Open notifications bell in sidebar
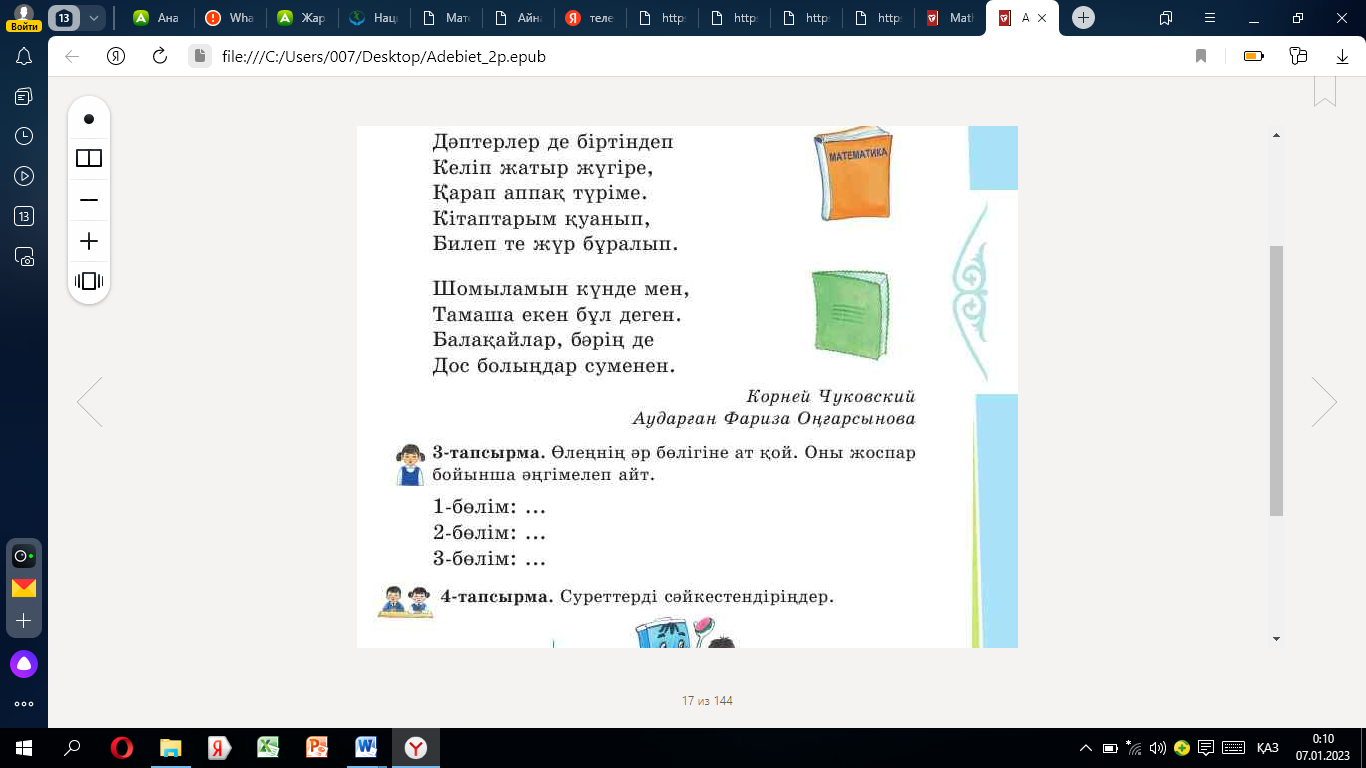The image size is (1366, 768). (x=24, y=57)
